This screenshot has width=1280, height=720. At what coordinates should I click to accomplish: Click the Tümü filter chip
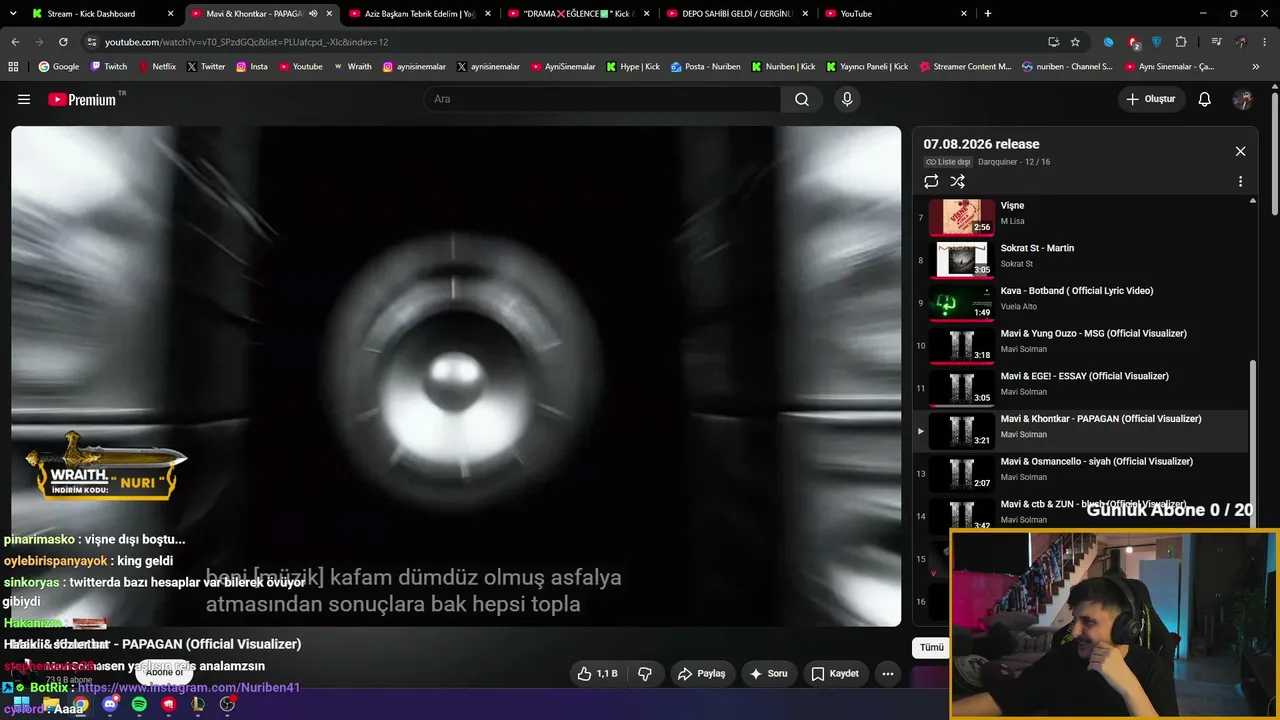(x=932, y=648)
